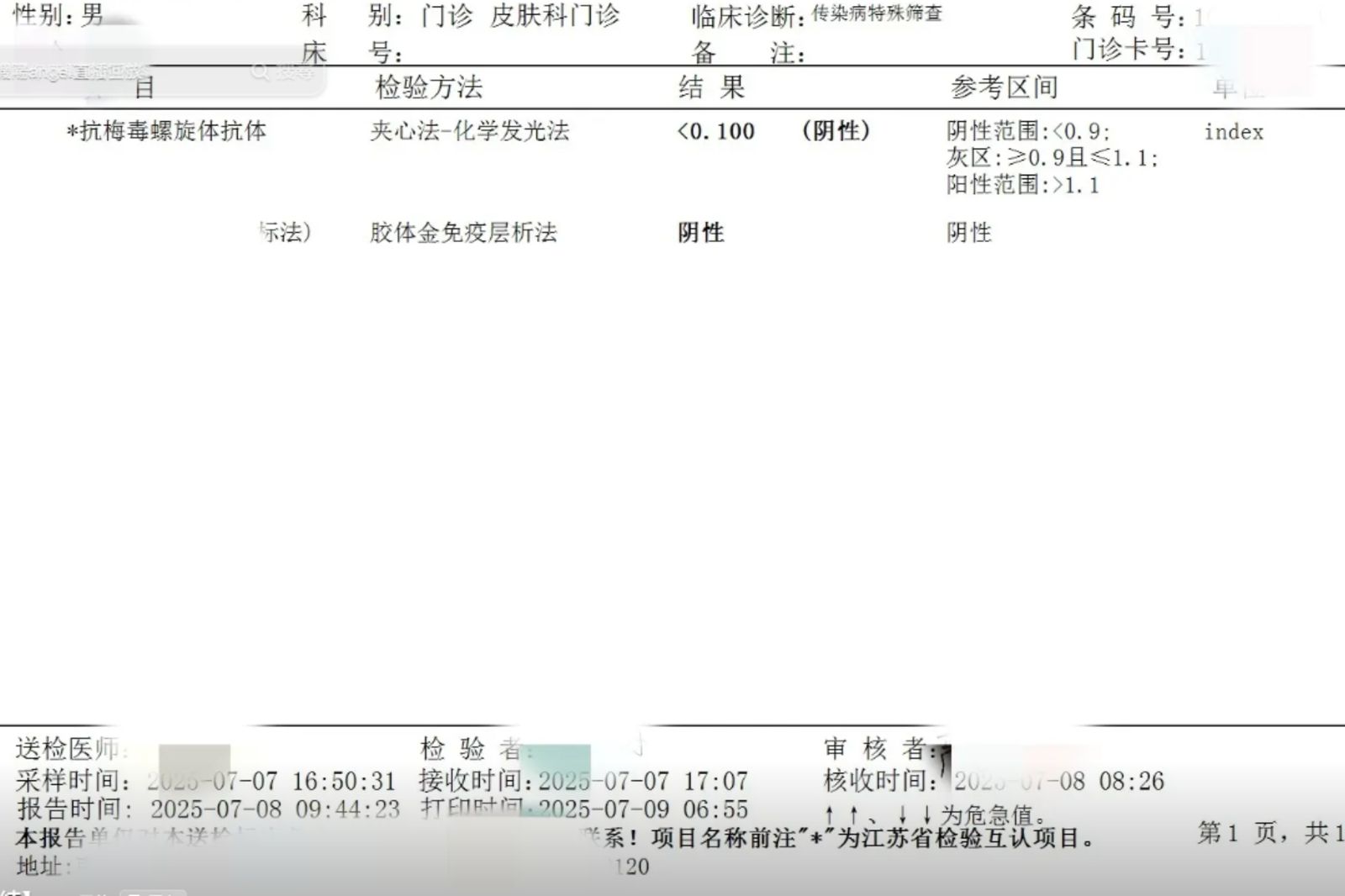Click the 备注 label
The image size is (1345, 896).
(747, 53)
